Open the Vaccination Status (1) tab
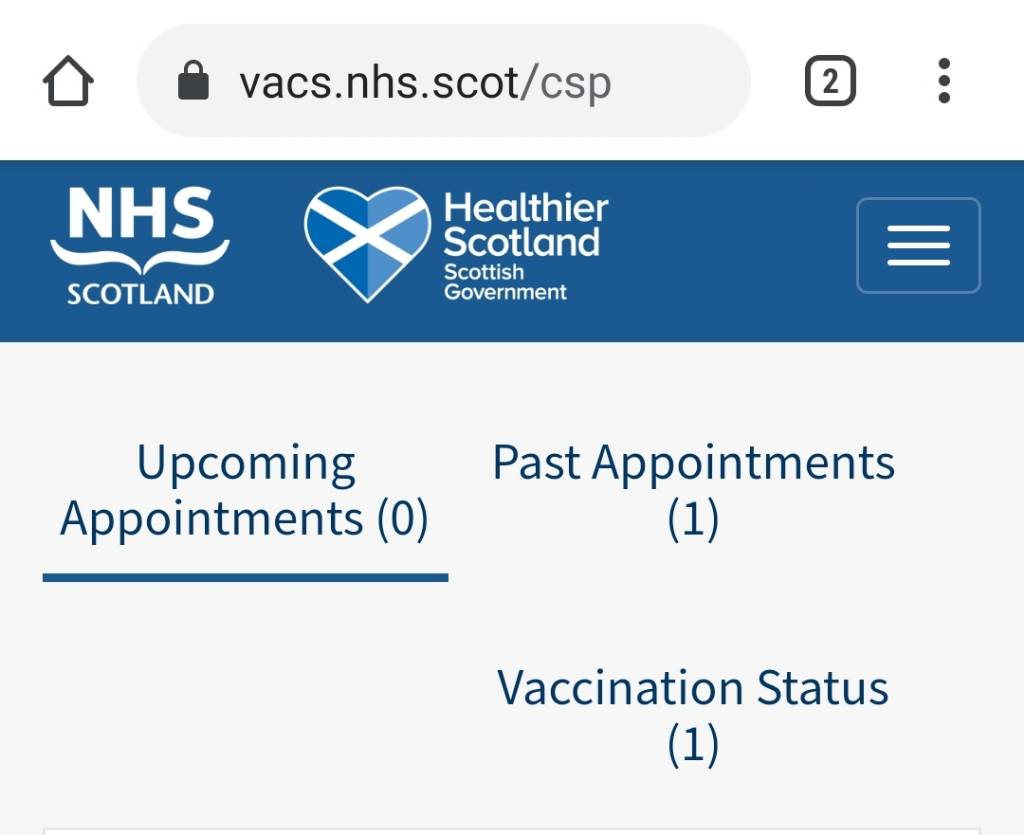 click(x=693, y=716)
